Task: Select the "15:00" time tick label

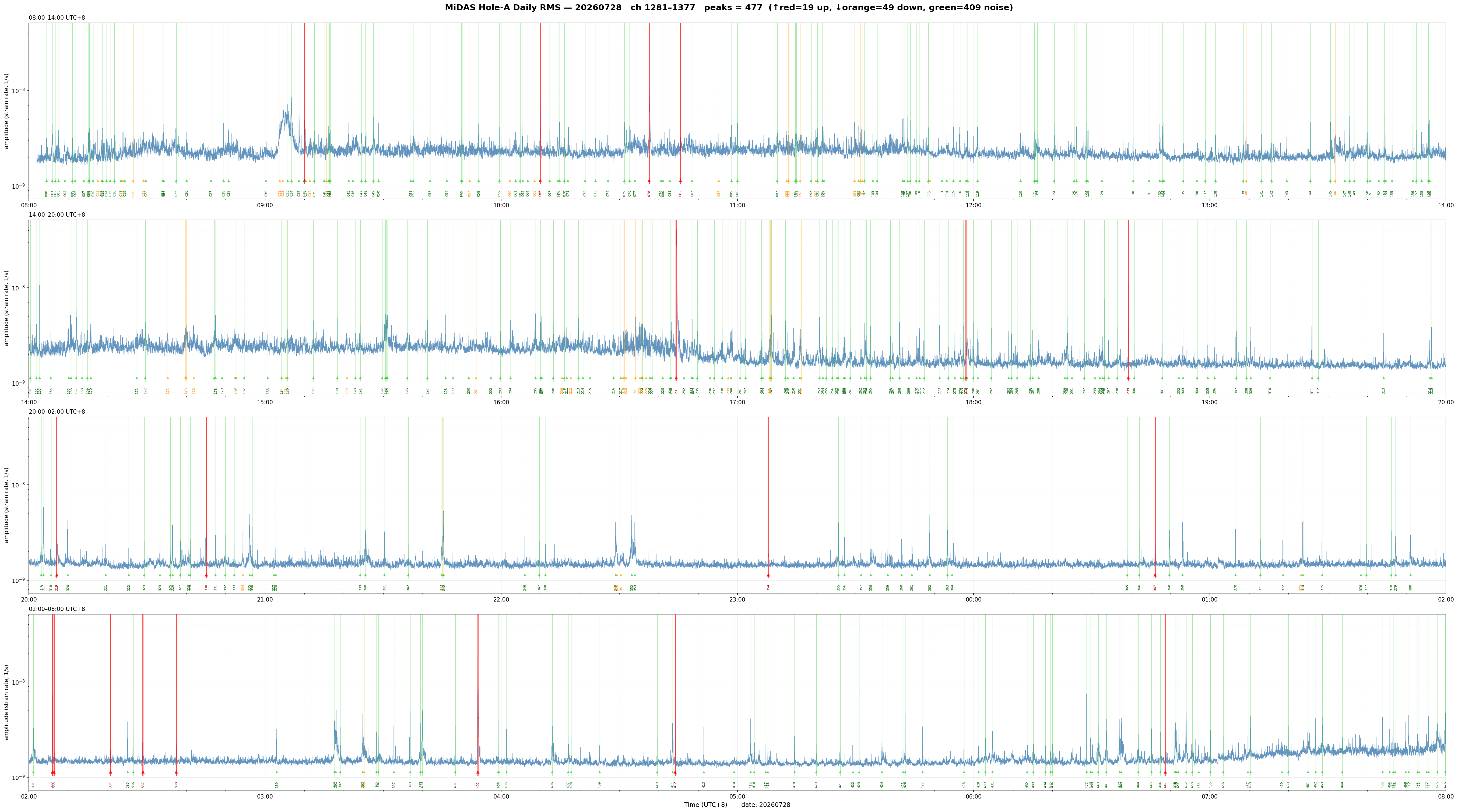Action: tap(265, 402)
